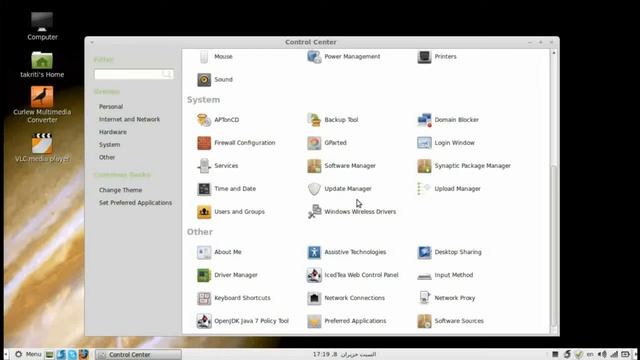Select the takriti's Home folder icon
The image size is (640, 360).
point(42,64)
